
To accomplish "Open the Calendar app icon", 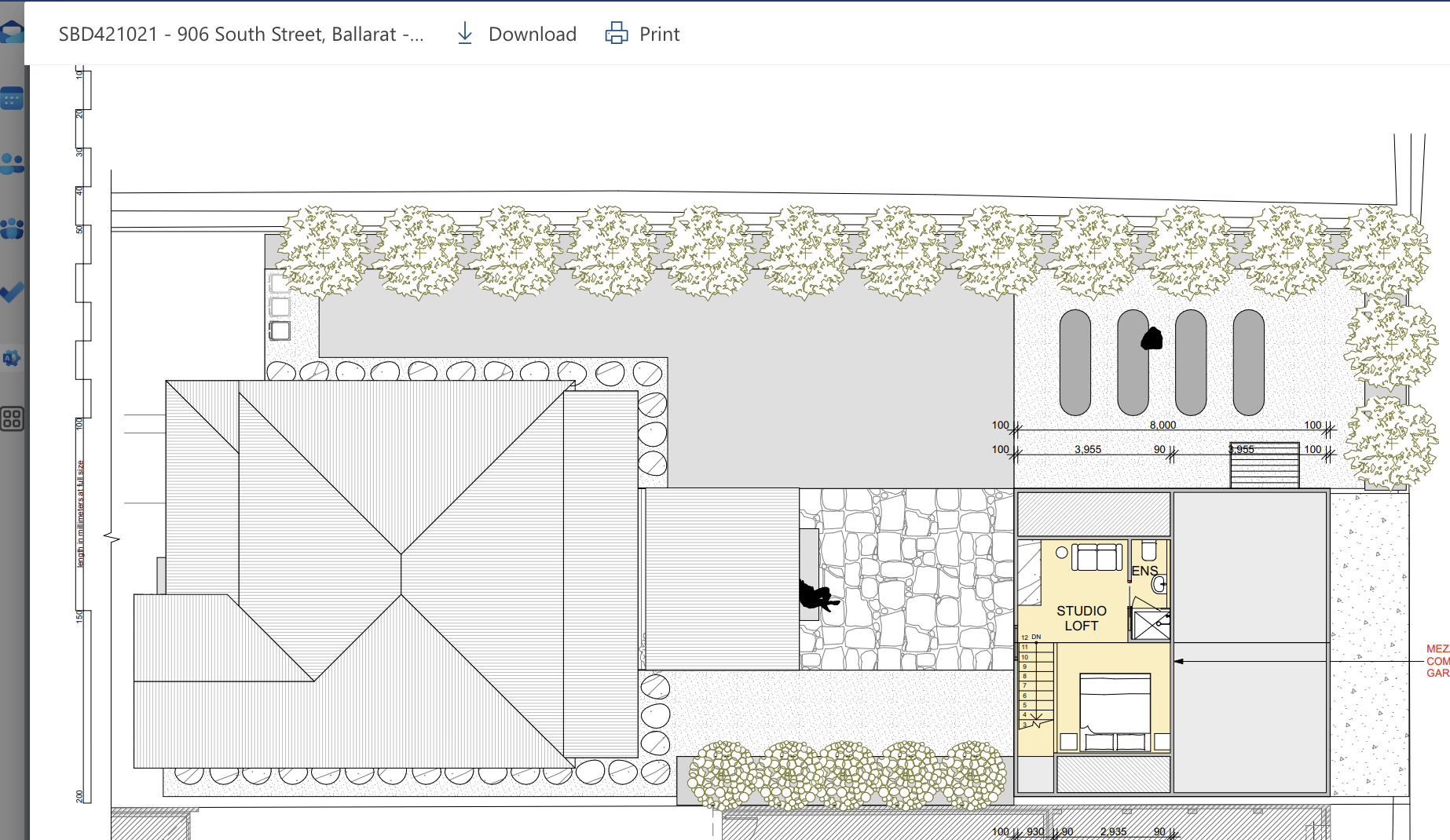I will click(12, 99).
